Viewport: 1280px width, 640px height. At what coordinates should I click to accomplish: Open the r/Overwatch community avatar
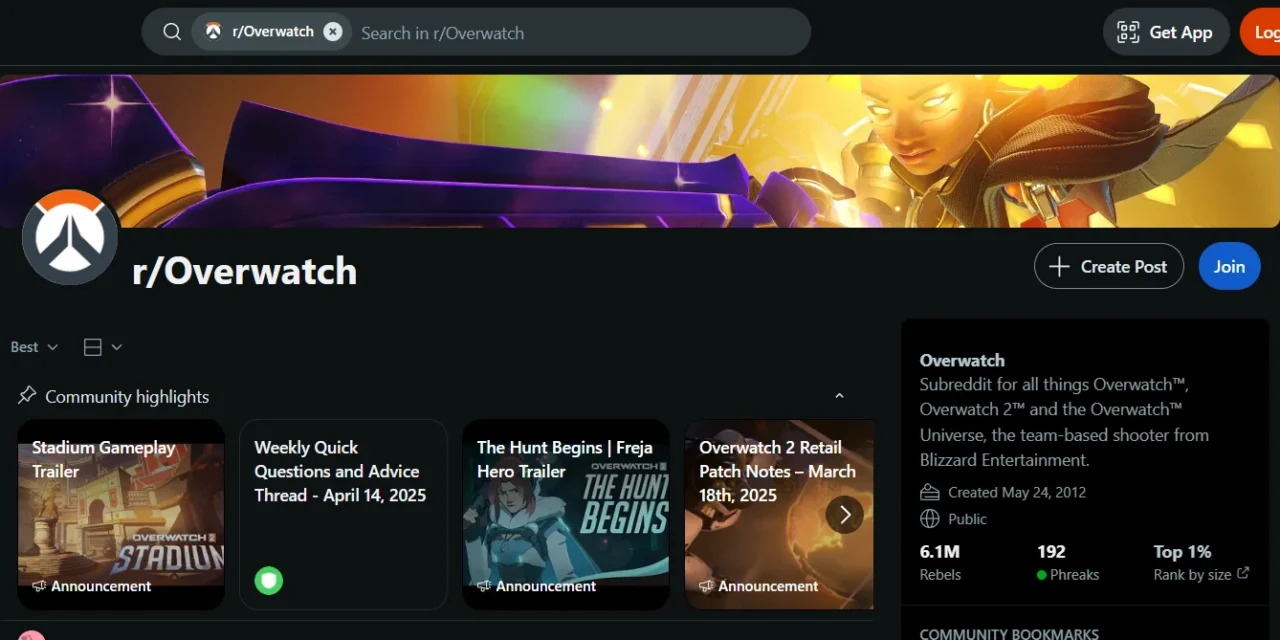(70, 237)
